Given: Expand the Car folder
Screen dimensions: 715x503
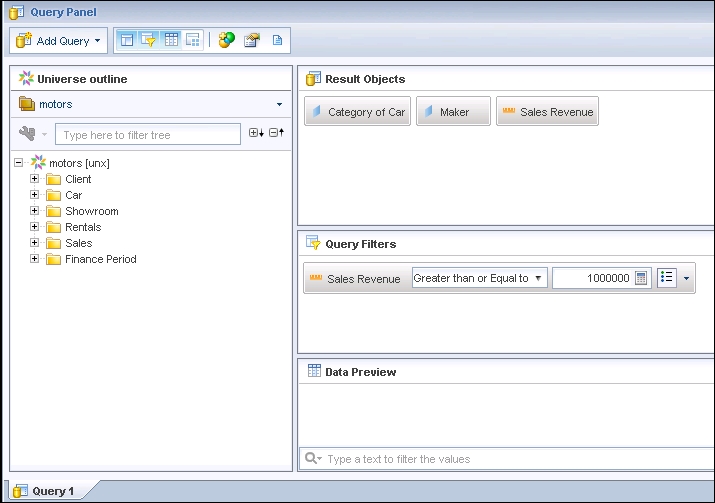Looking at the screenshot, I should tap(34, 194).
